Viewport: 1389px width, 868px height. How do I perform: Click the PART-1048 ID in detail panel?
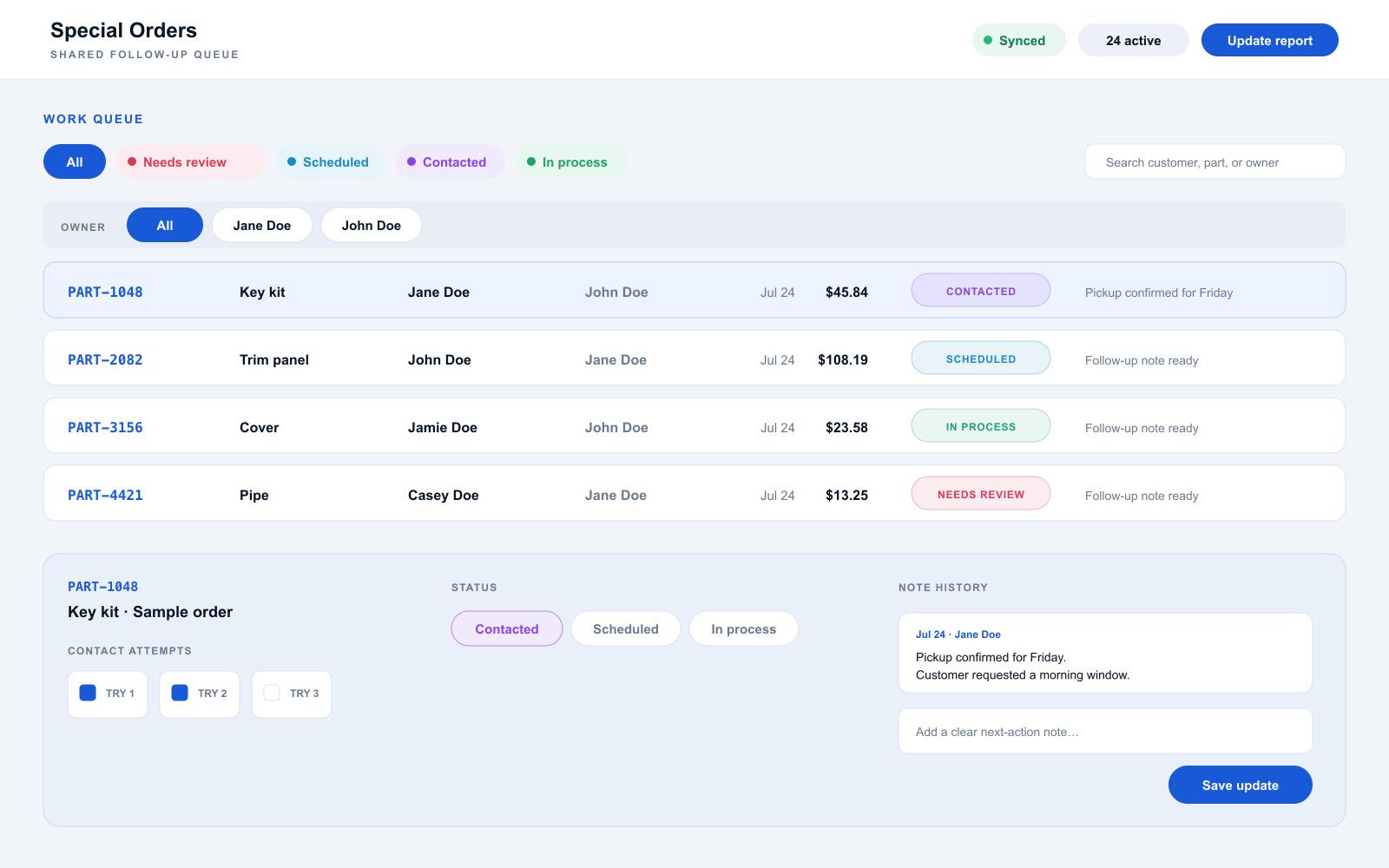tap(102, 587)
